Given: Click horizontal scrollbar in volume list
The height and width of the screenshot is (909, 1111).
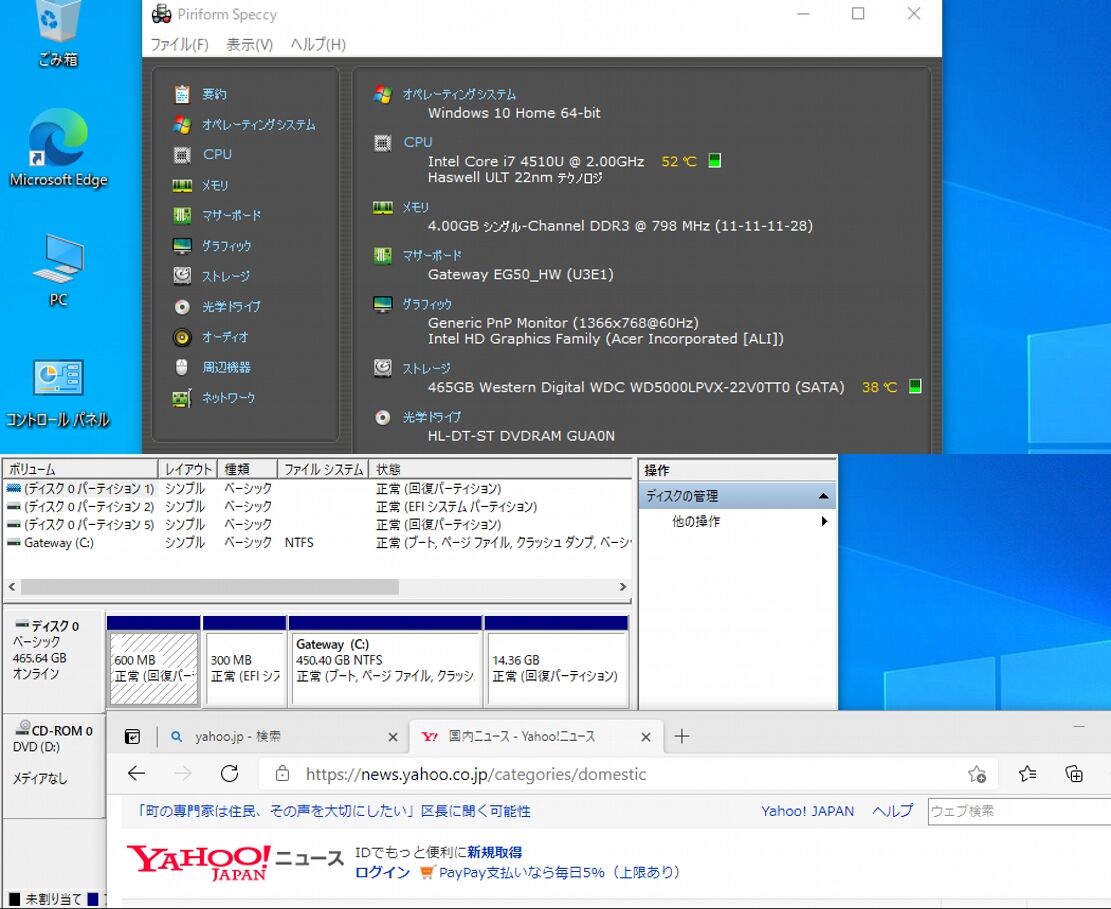Looking at the screenshot, I should [x=210, y=587].
